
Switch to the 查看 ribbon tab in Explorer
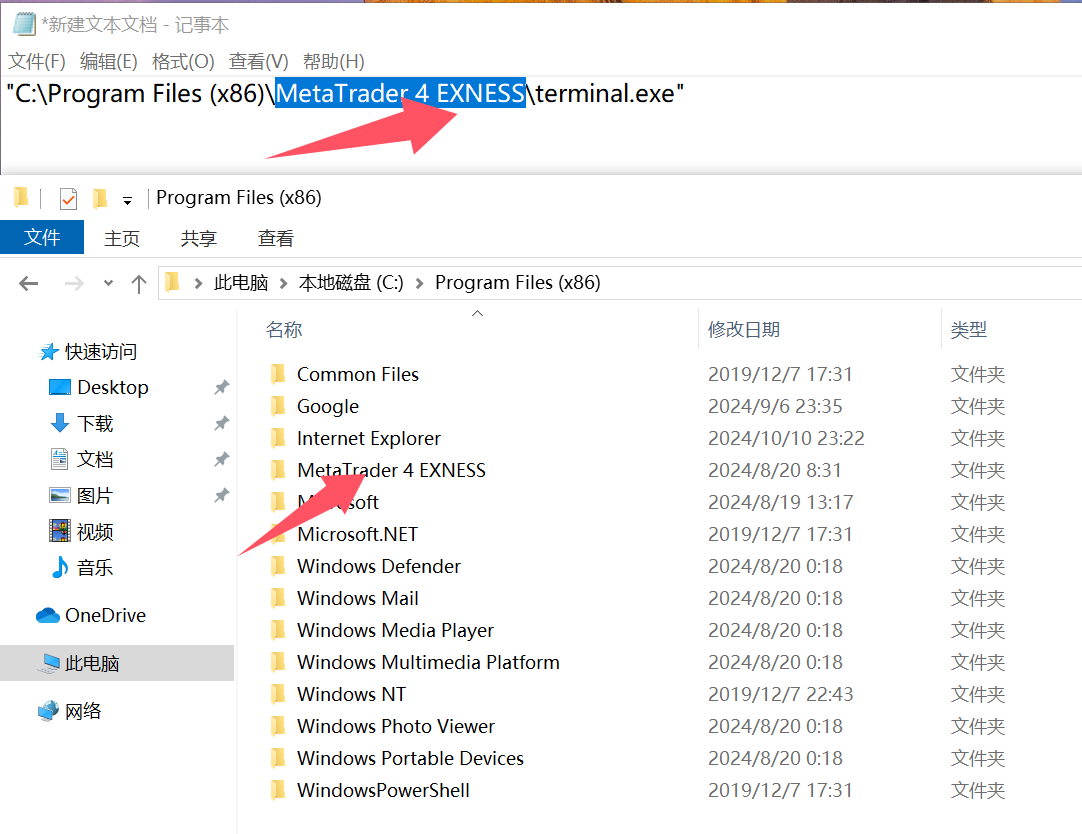pos(275,238)
